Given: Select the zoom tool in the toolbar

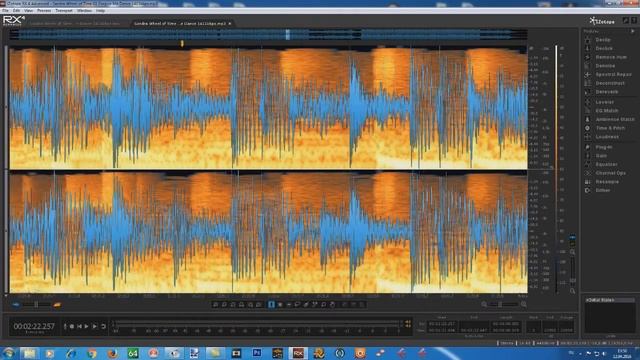Looking at the screenshot, I should [x=323, y=304].
